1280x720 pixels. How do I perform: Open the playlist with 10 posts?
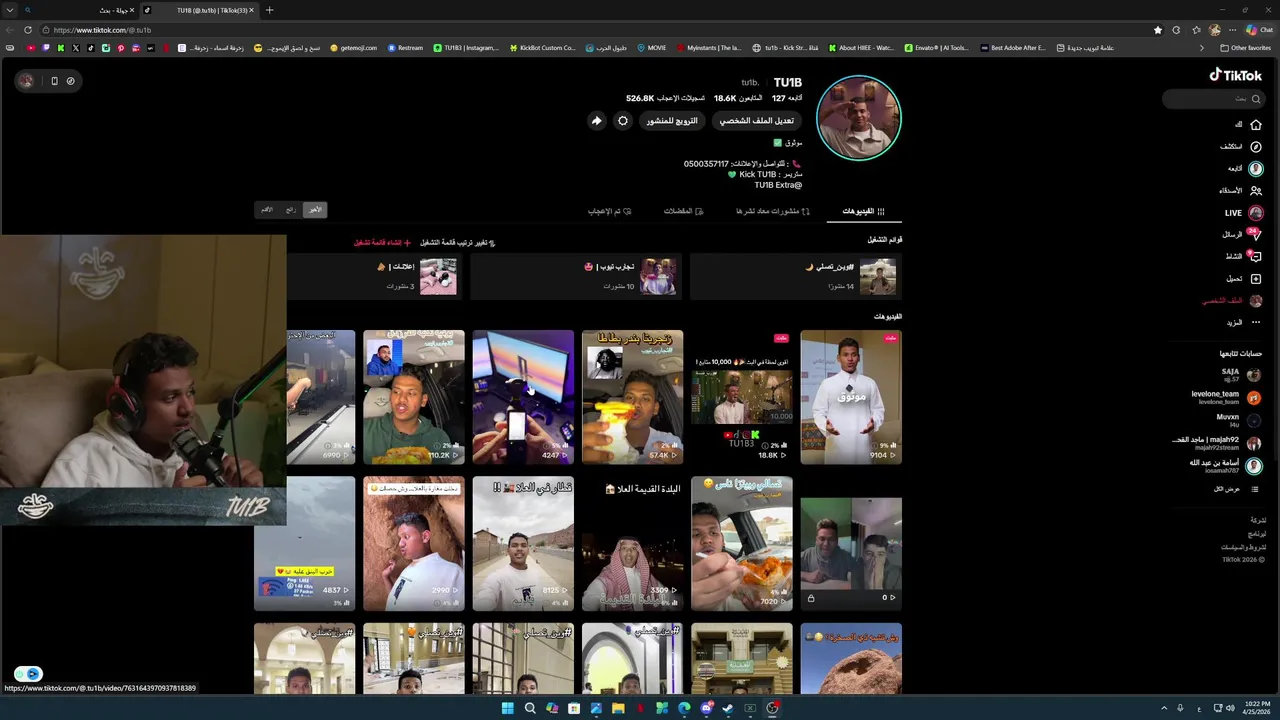pos(576,276)
